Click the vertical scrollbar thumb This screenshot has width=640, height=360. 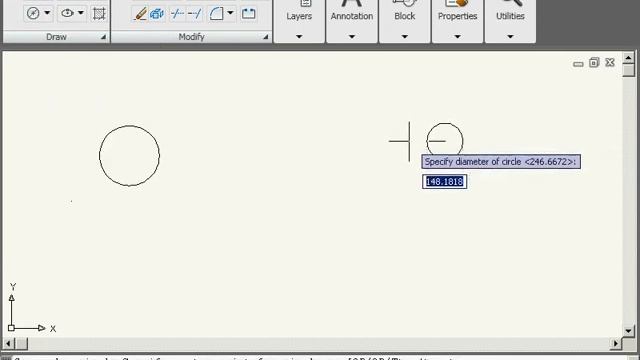[629, 71]
